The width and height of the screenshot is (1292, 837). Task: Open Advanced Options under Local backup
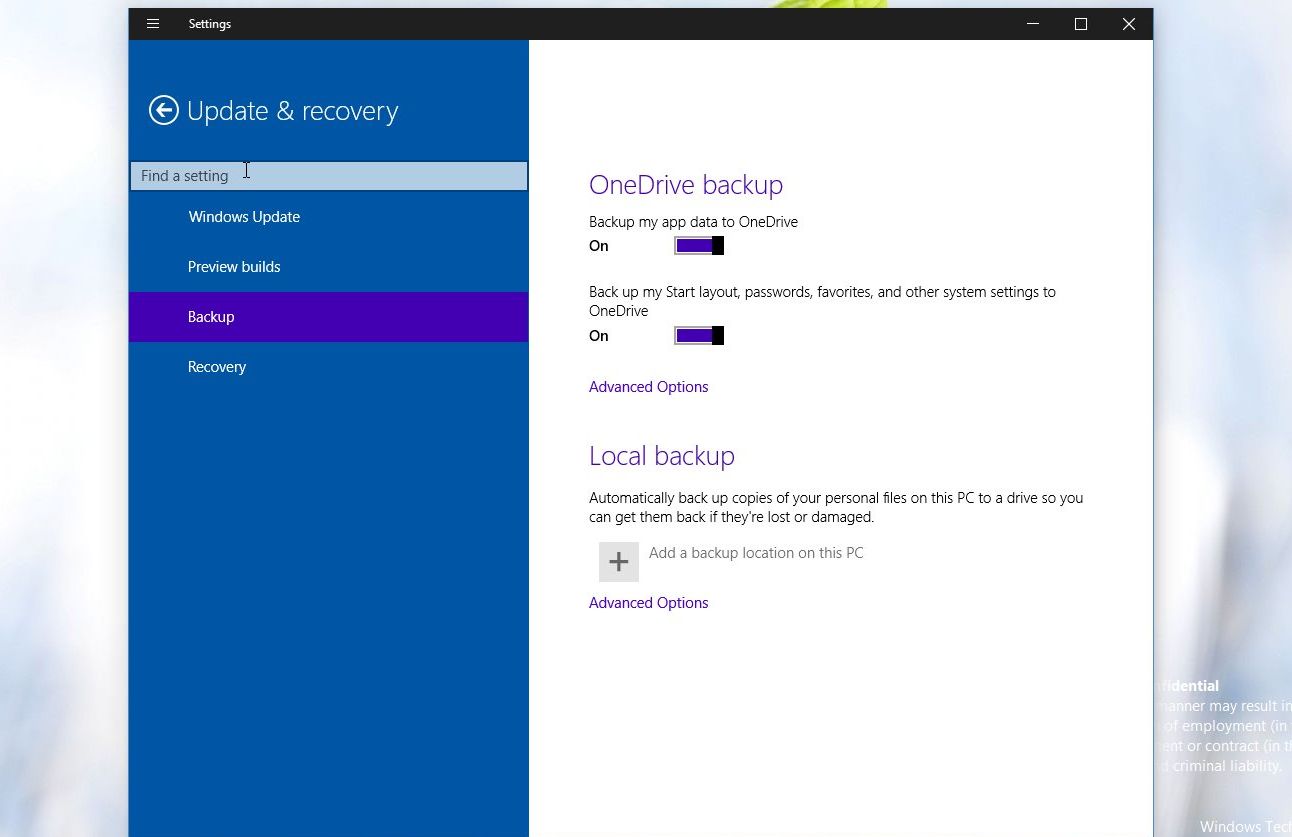click(x=648, y=603)
